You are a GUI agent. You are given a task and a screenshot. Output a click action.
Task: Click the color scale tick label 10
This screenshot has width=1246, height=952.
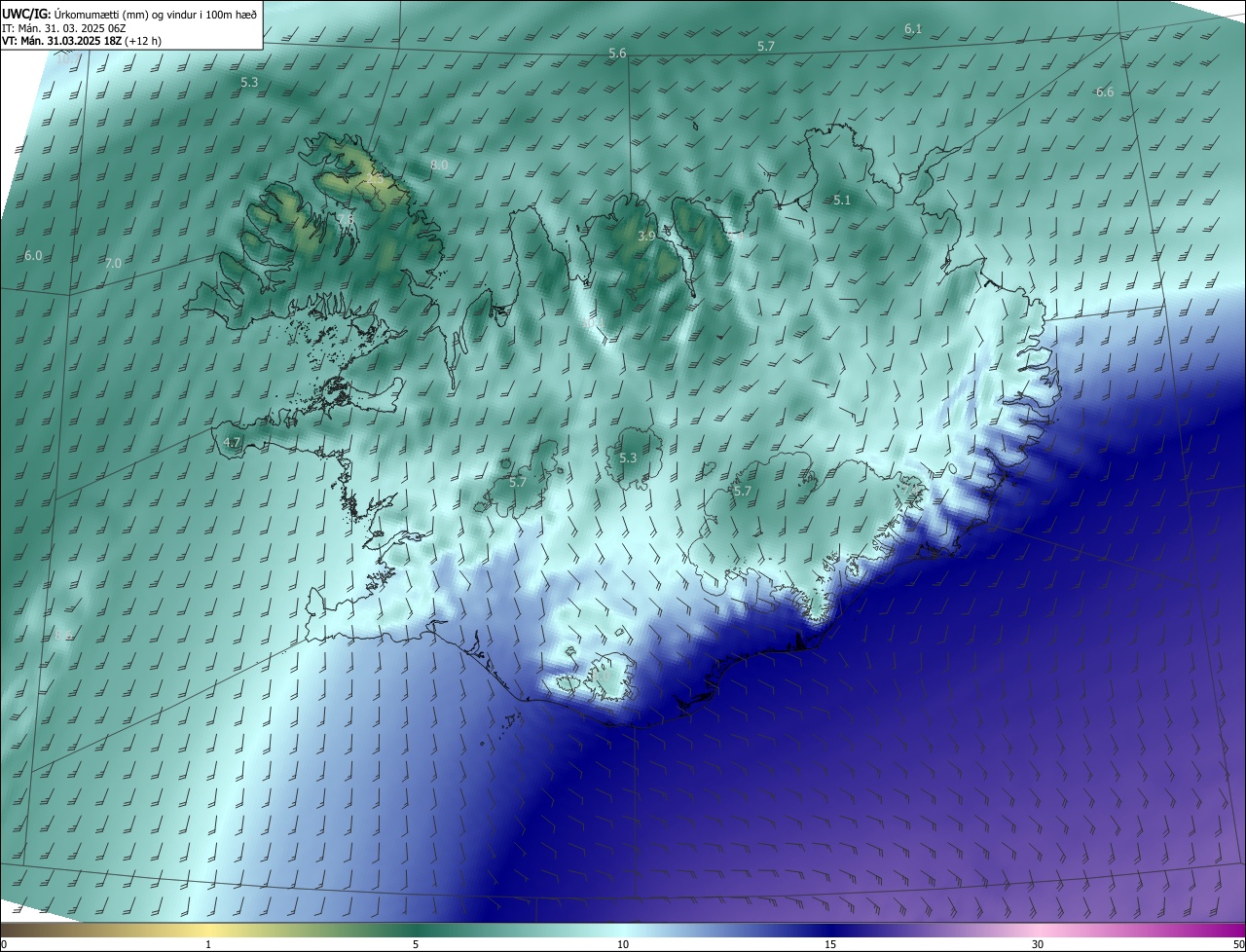623,944
